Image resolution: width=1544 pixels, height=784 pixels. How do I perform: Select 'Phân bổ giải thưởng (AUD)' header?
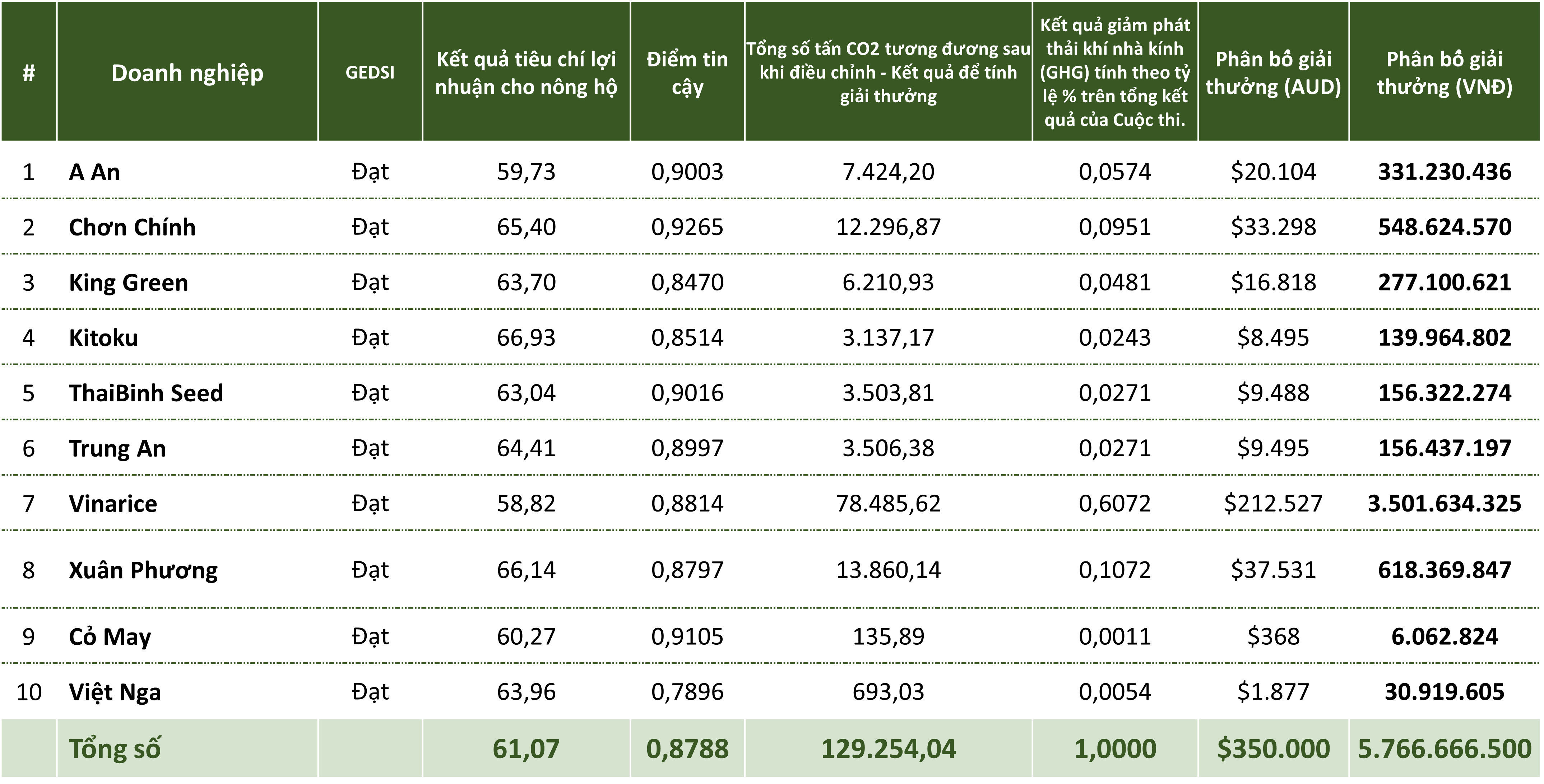[x=1273, y=73]
